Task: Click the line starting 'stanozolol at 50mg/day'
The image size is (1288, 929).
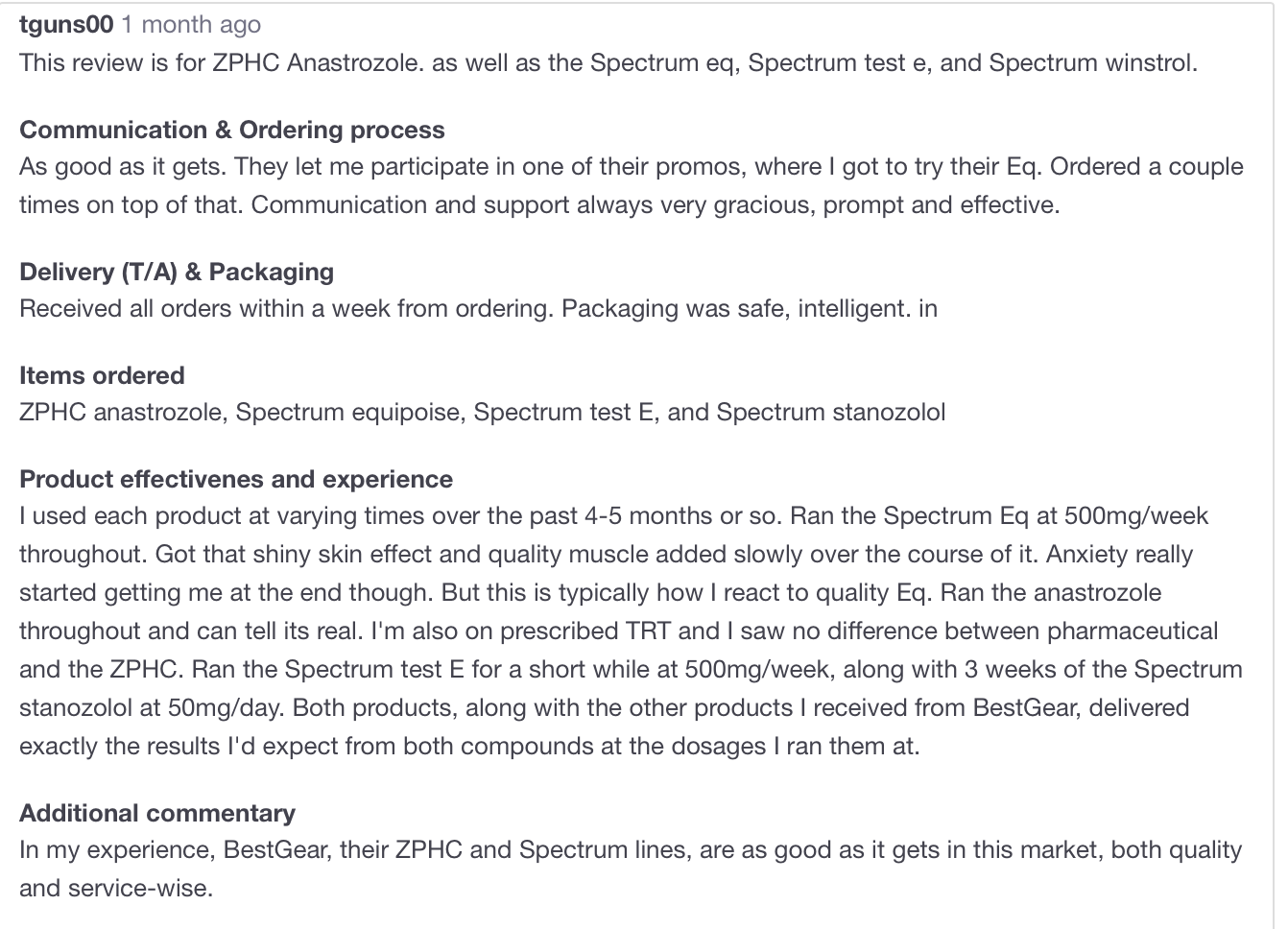Action: click(x=605, y=708)
